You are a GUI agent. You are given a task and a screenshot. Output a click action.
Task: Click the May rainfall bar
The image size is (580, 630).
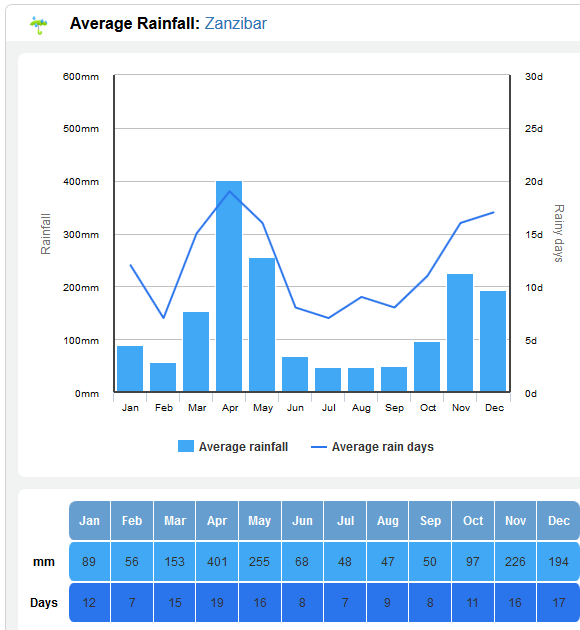(262, 325)
